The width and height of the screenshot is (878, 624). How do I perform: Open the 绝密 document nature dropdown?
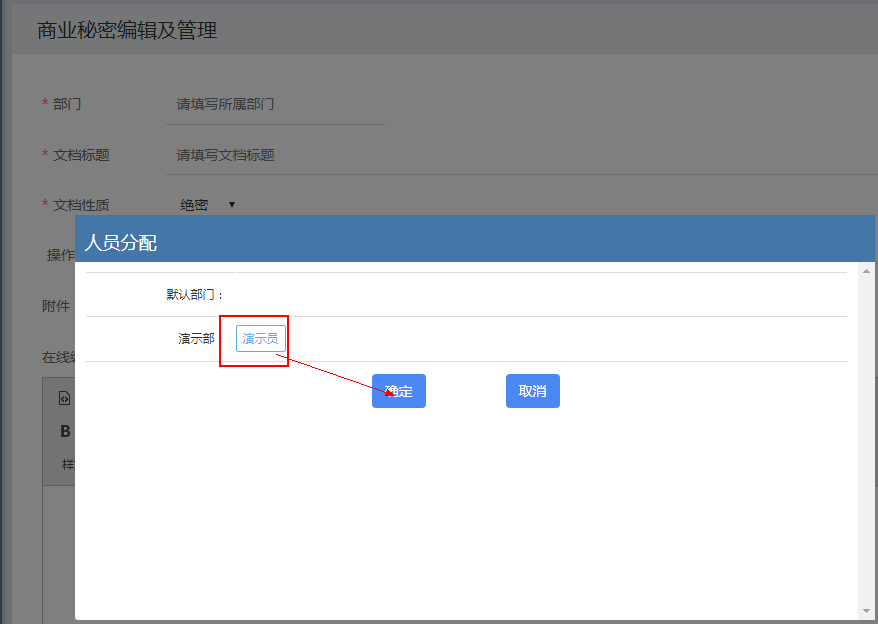[207, 205]
